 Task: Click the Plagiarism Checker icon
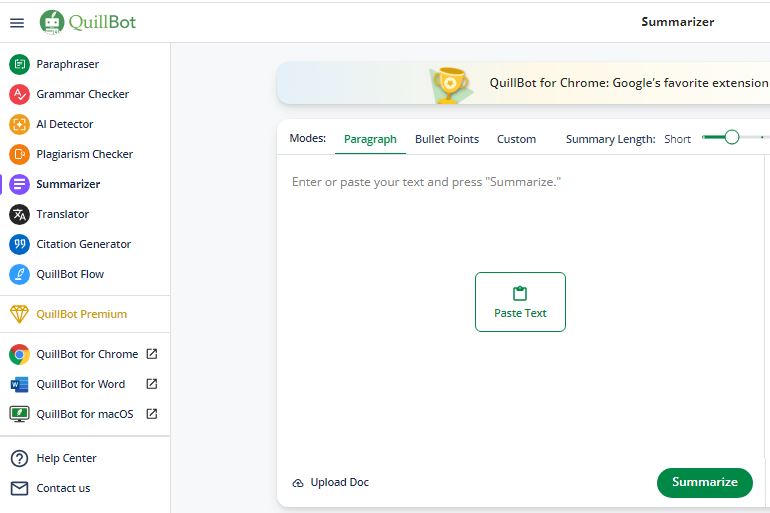(20, 154)
